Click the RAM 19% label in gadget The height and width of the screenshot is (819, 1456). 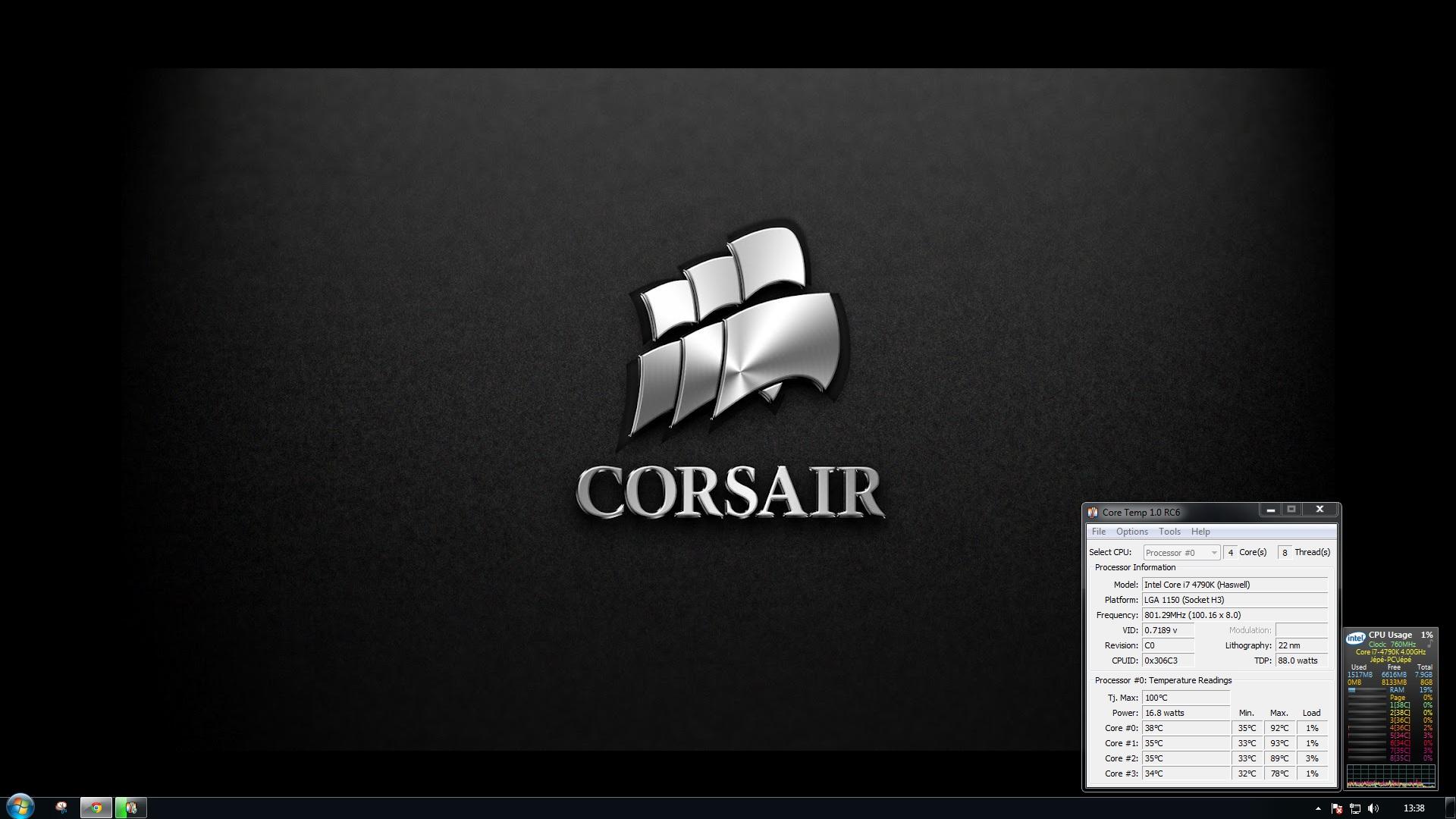[1410, 690]
